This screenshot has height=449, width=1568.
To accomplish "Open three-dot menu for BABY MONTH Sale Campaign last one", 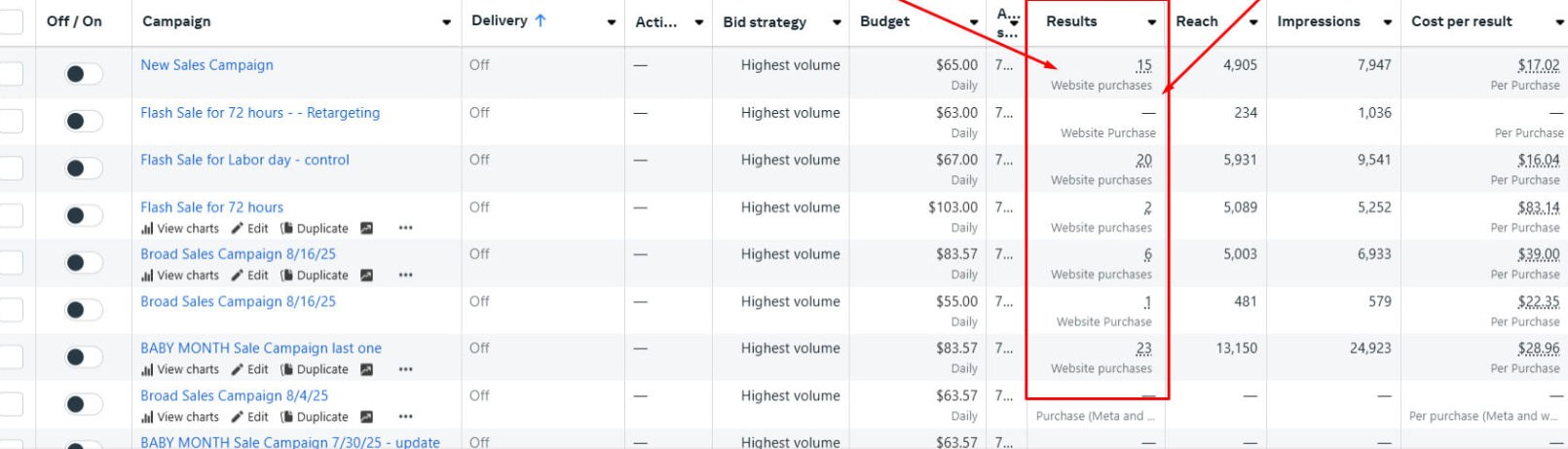I will (x=405, y=370).
